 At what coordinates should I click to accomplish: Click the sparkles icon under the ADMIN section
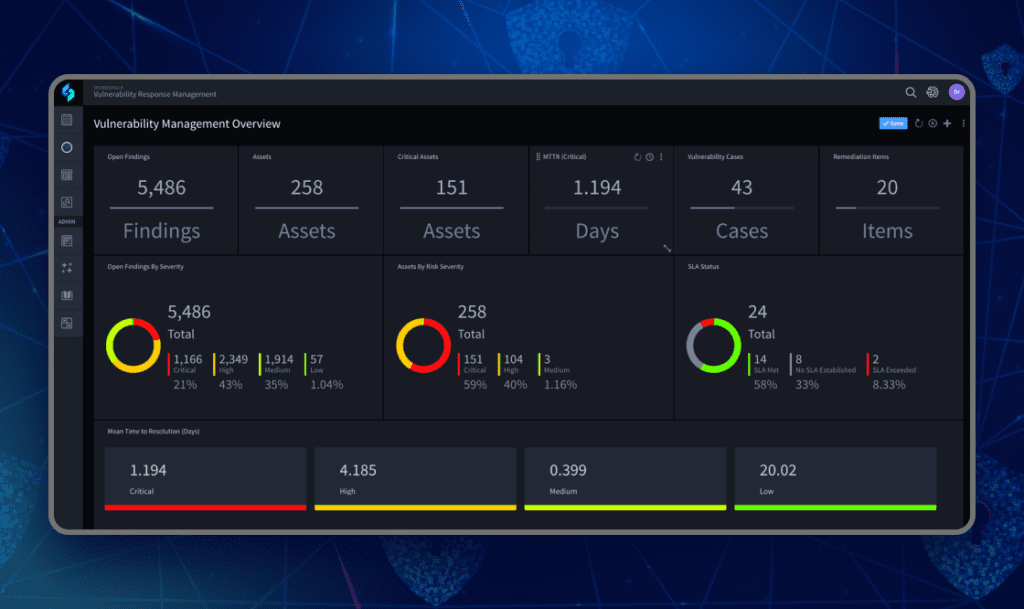(67, 268)
